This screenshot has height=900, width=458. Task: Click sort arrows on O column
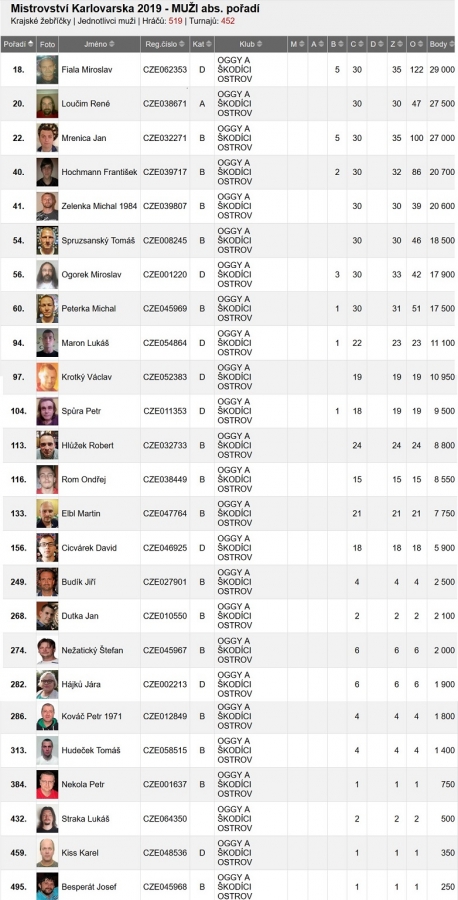[420, 44]
